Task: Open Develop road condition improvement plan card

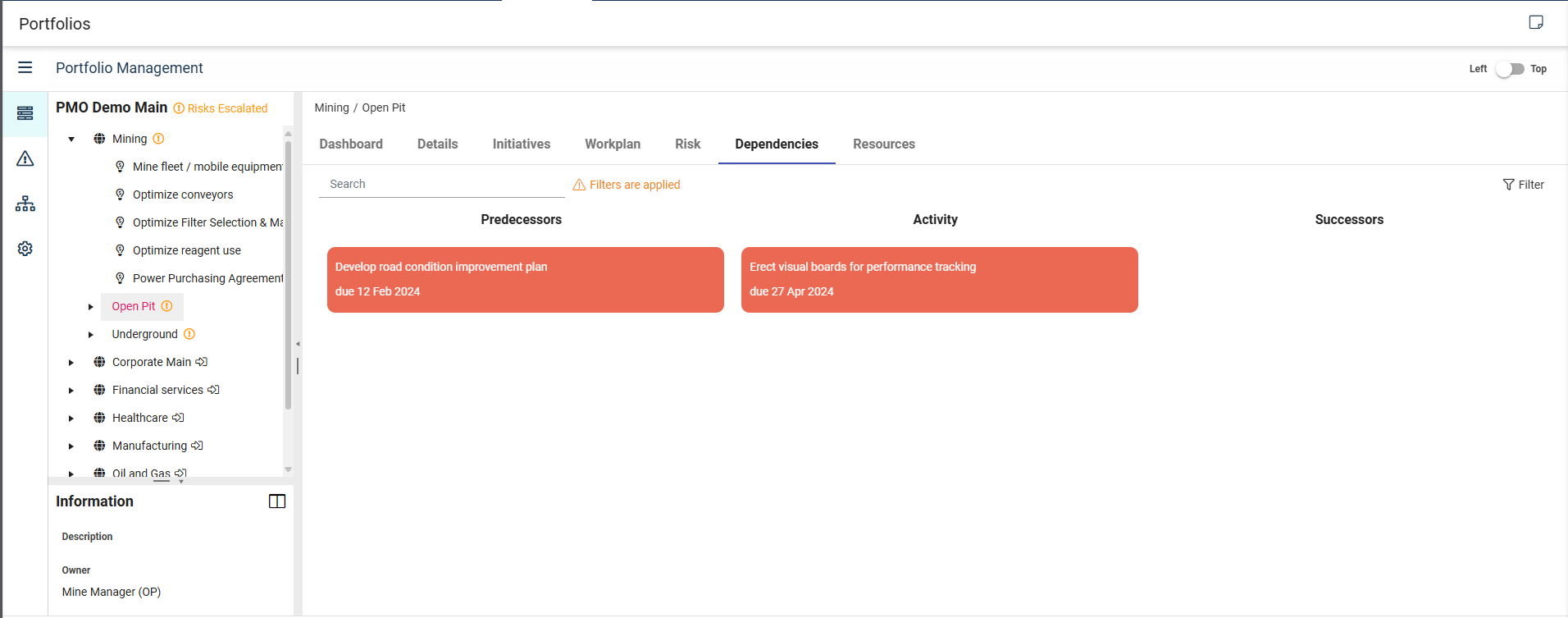Action: pos(526,280)
